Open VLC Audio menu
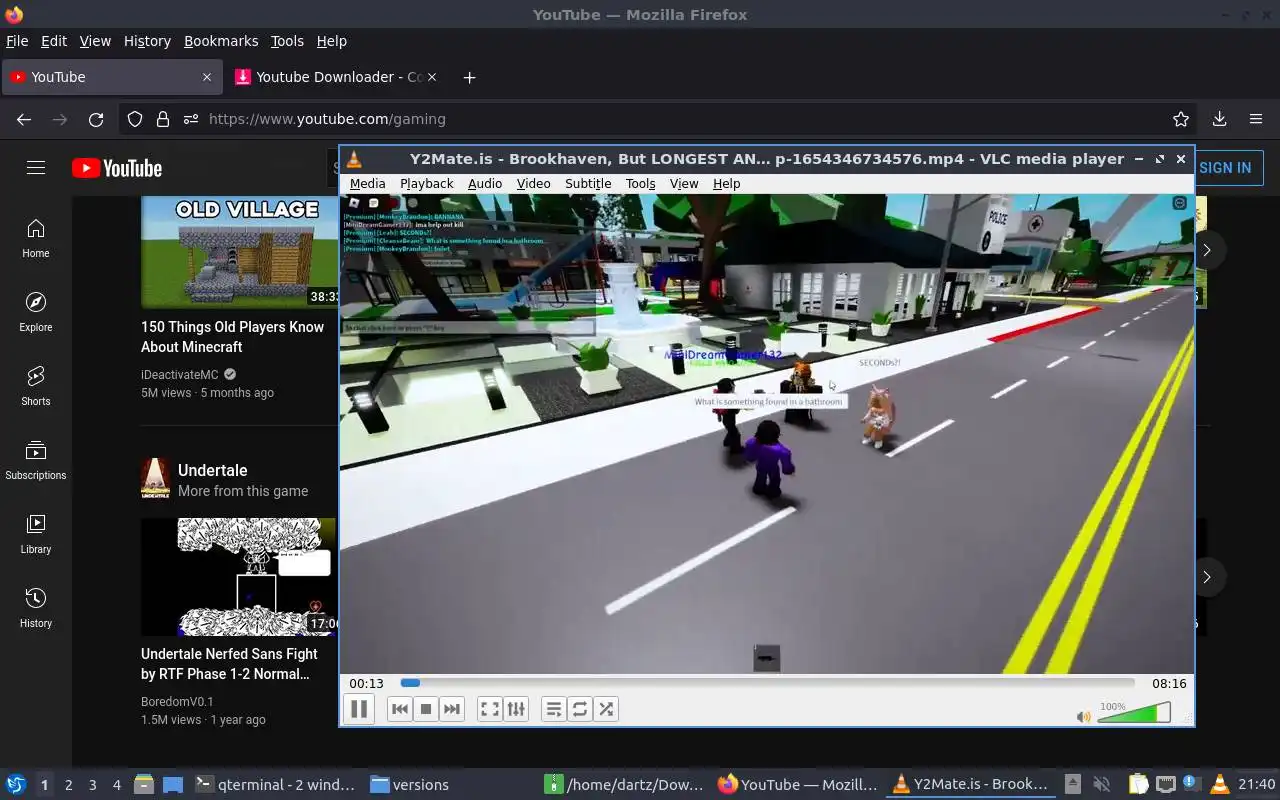 click(485, 183)
